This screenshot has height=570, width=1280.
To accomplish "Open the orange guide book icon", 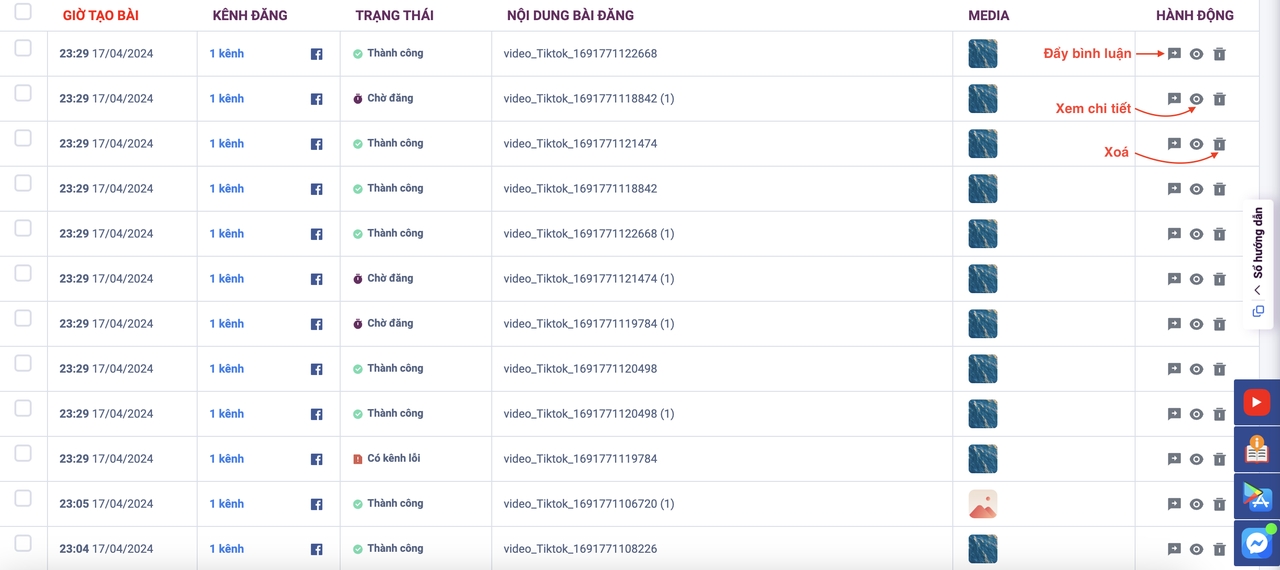I will point(1256,450).
